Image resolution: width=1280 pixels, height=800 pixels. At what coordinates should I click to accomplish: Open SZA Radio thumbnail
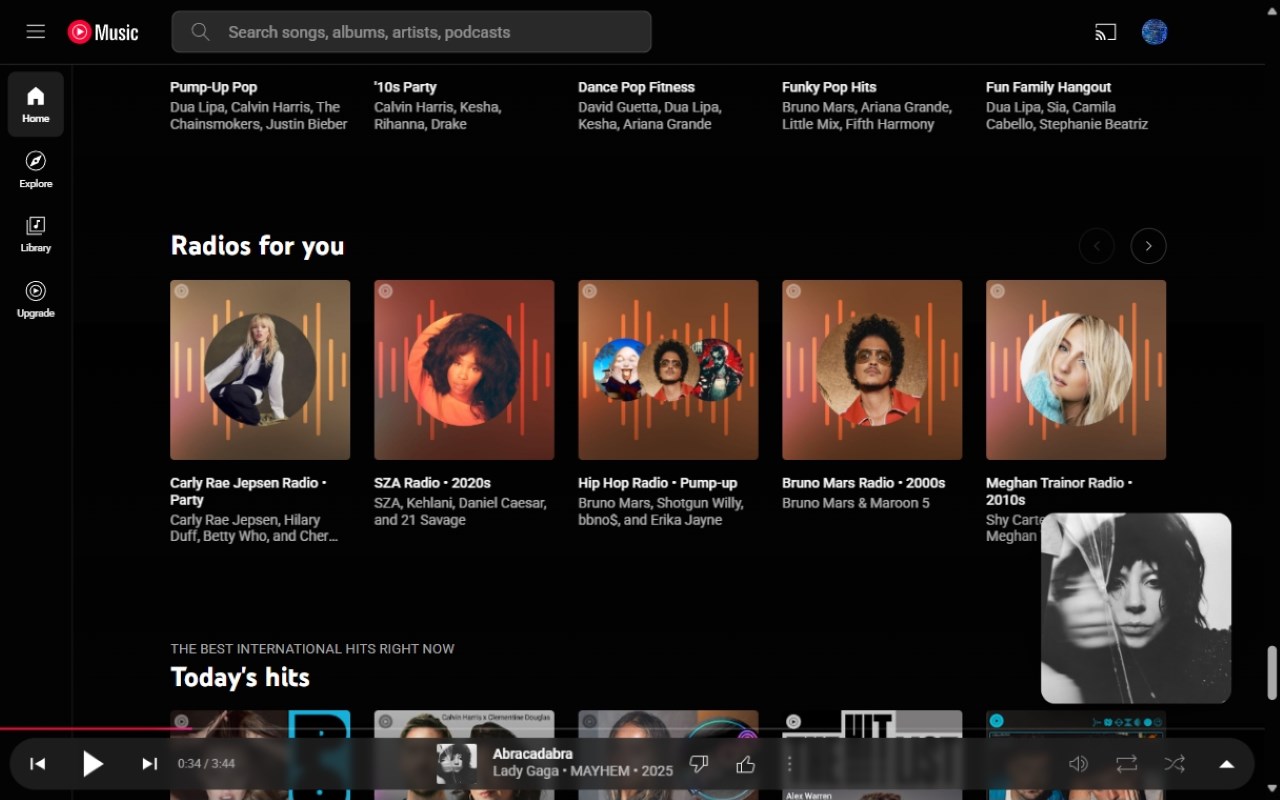pos(464,370)
